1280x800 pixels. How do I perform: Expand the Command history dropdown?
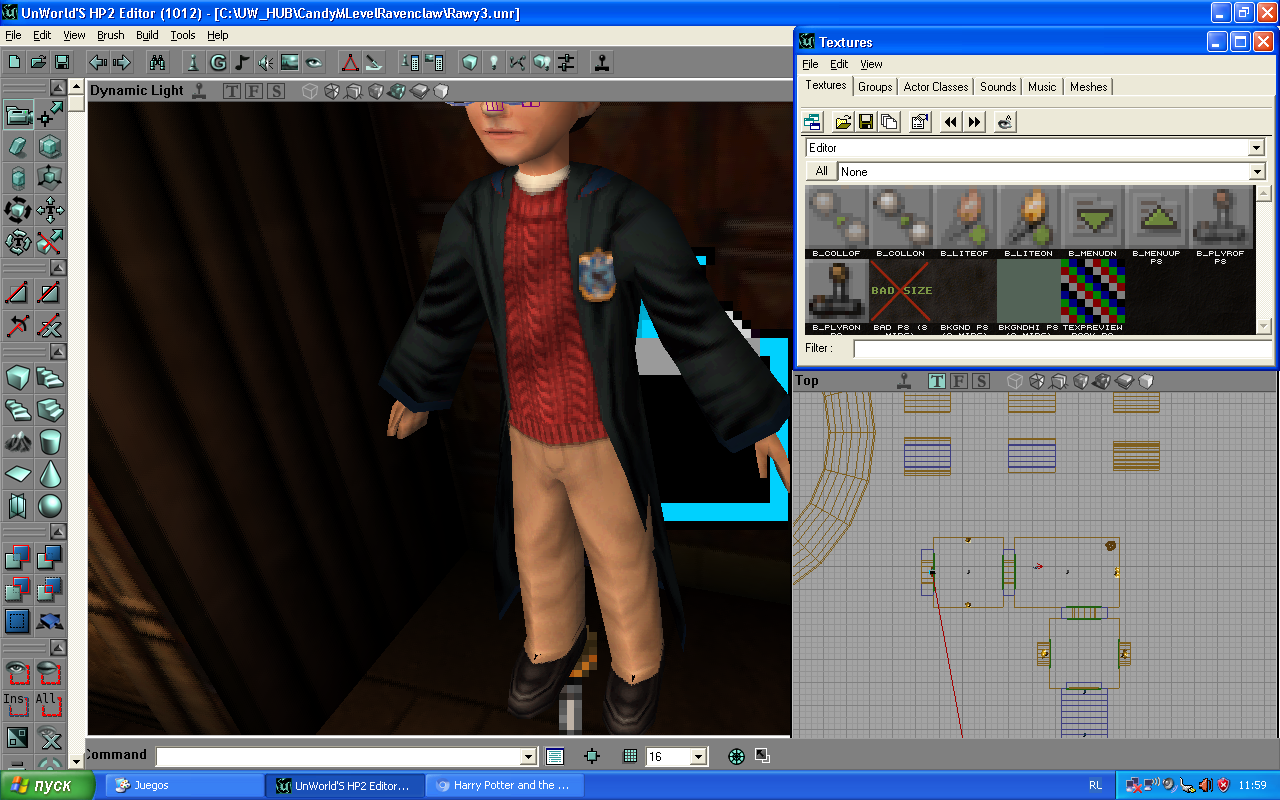529,757
